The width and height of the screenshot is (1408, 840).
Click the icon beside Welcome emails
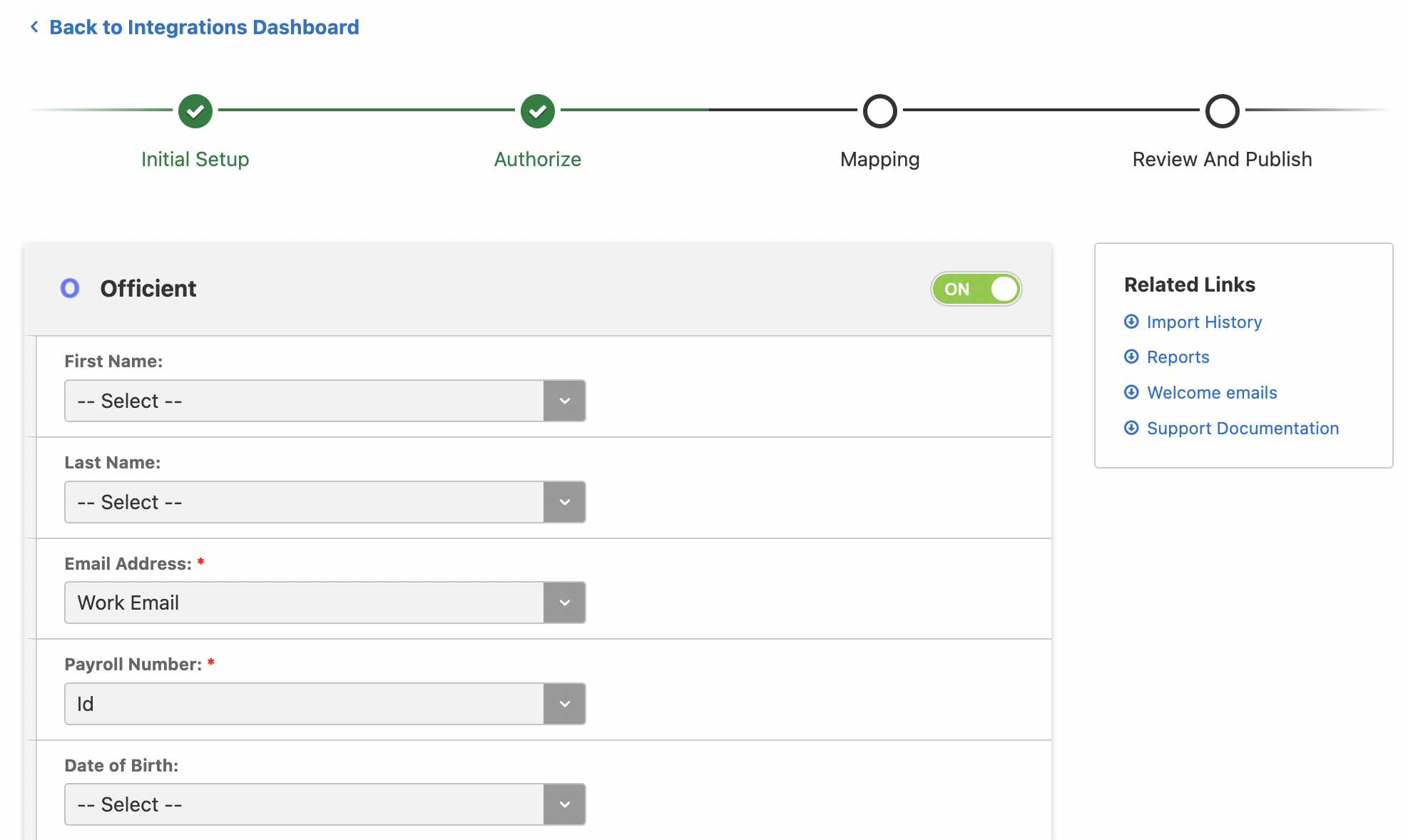point(1131,391)
